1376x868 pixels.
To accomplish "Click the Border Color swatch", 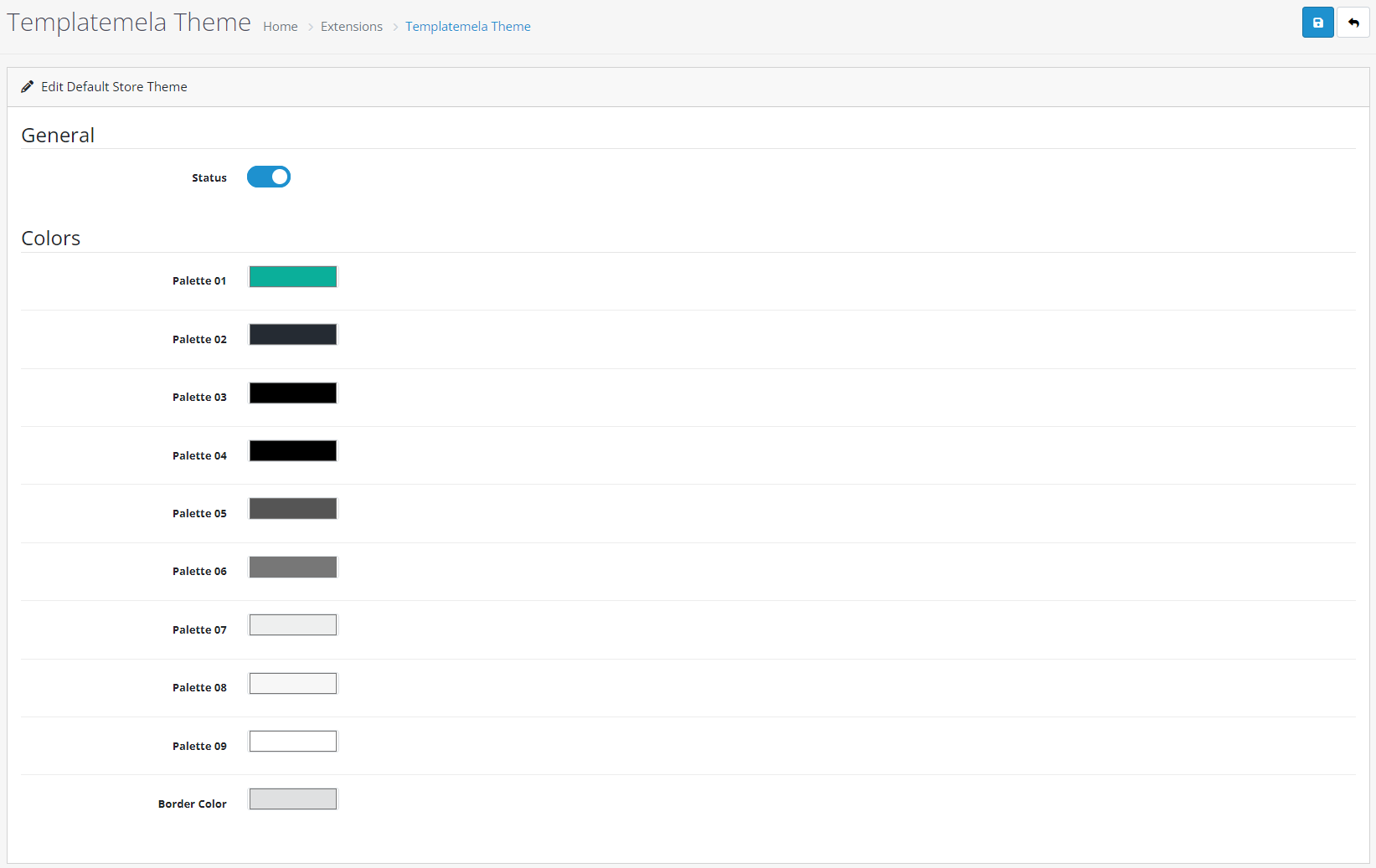I will click(x=293, y=799).
